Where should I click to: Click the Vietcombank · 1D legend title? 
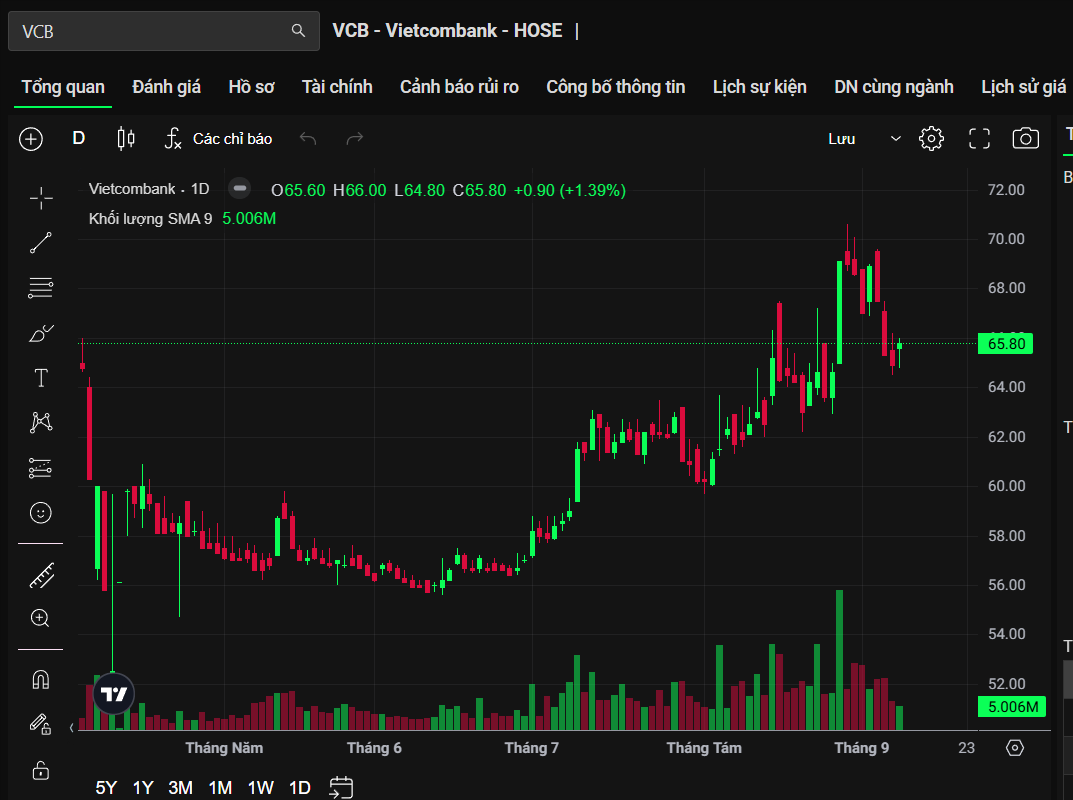[x=149, y=189]
